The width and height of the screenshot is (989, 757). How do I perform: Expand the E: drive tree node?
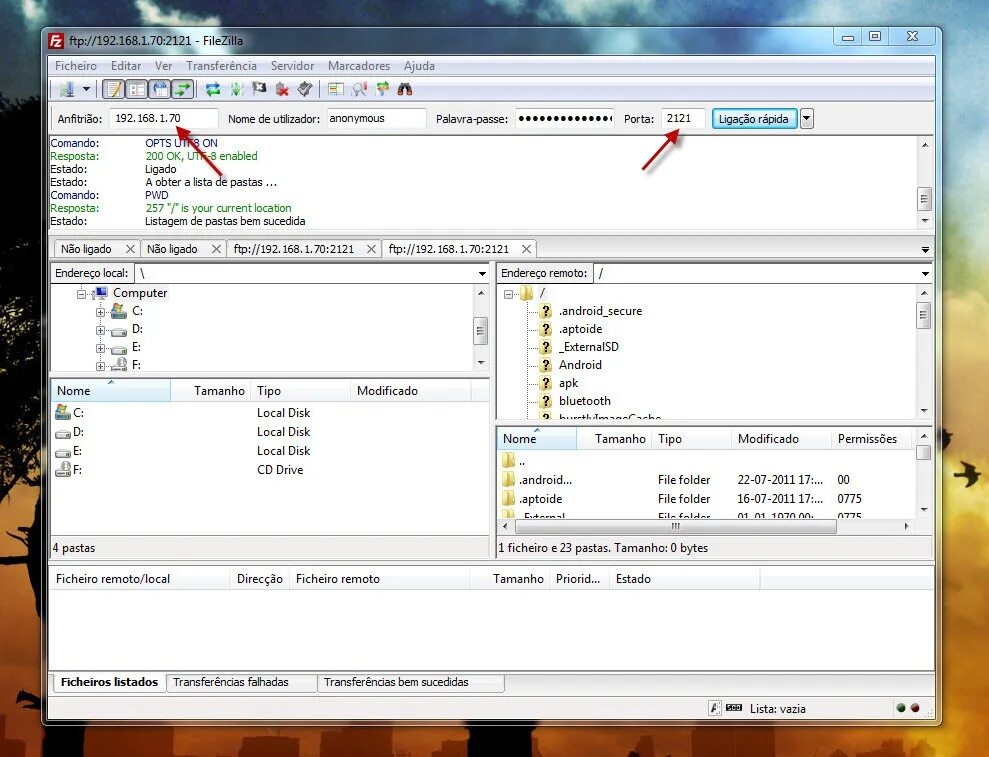pyautogui.click(x=100, y=348)
